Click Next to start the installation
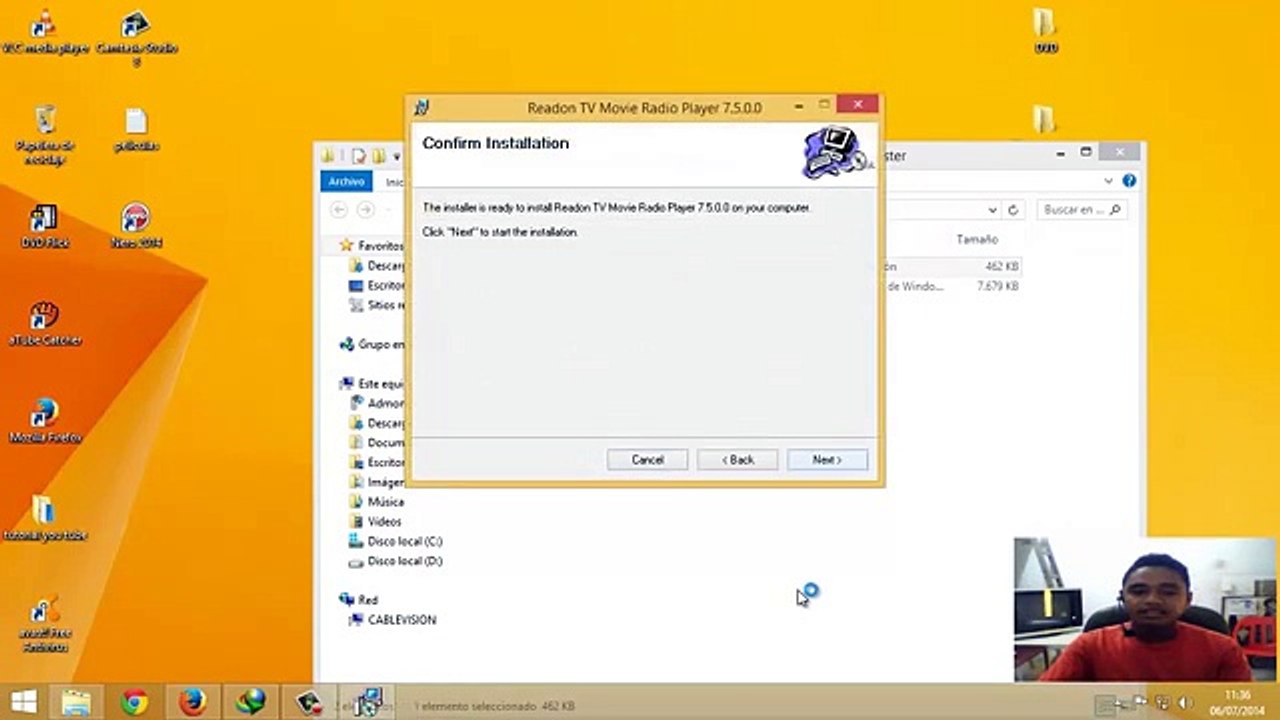Image resolution: width=1280 pixels, height=720 pixels. [827, 460]
